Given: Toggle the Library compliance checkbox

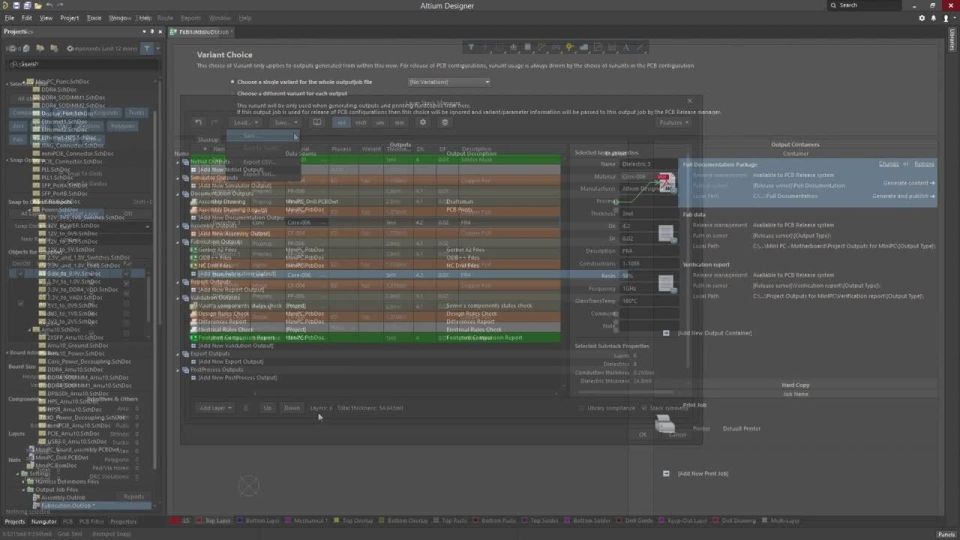Looking at the screenshot, I should click(582, 408).
